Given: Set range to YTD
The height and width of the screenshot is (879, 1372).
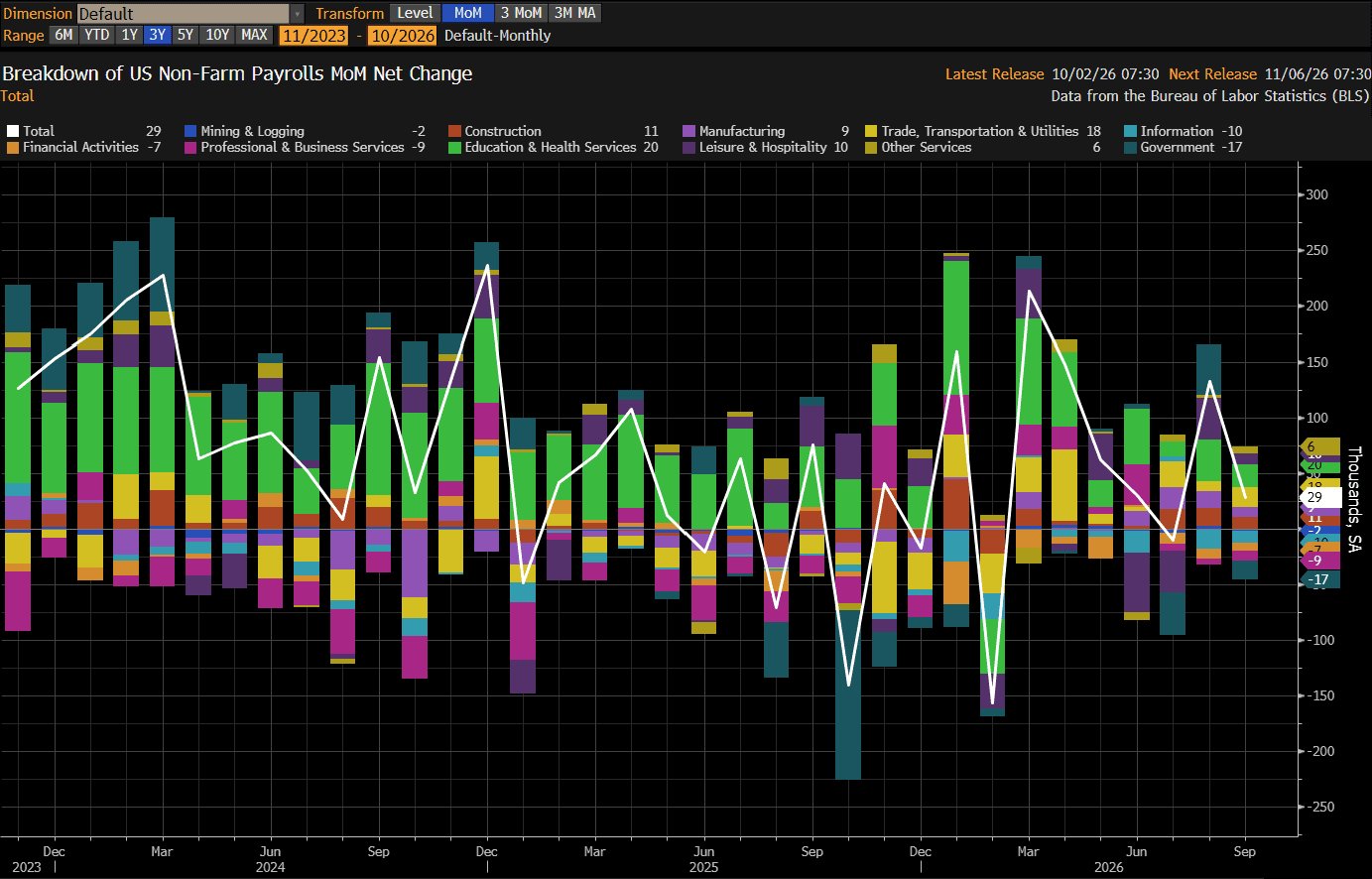Looking at the screenshot, I should pyautogui.click(x=97, y=35).
